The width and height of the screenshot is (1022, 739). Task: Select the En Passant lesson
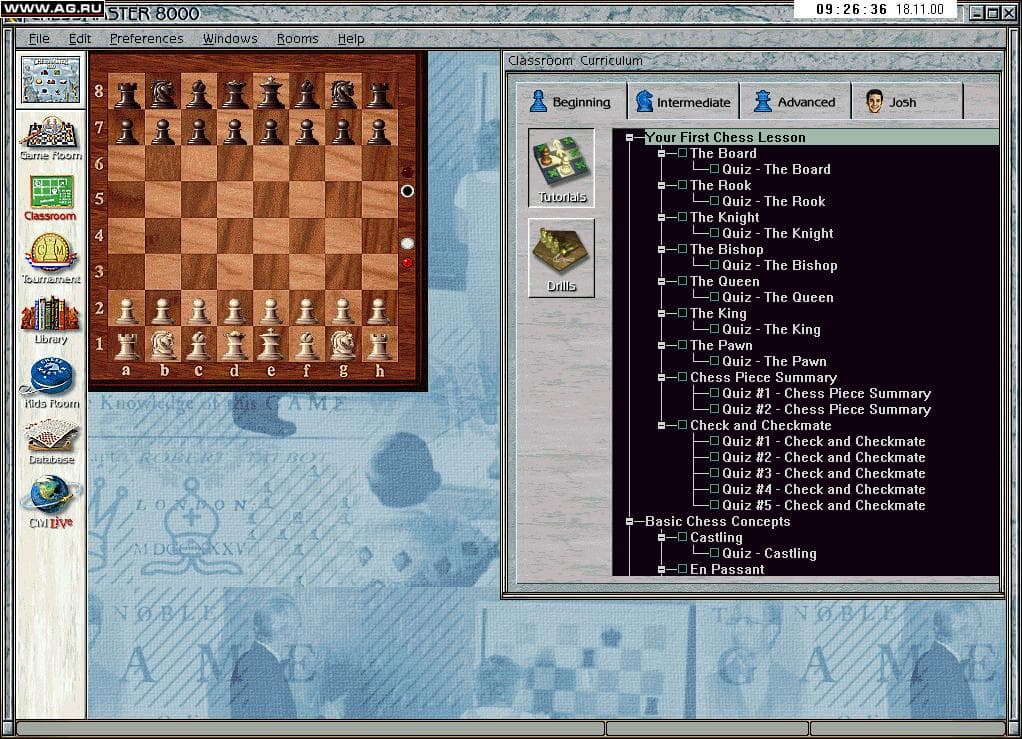pos(727,569)
